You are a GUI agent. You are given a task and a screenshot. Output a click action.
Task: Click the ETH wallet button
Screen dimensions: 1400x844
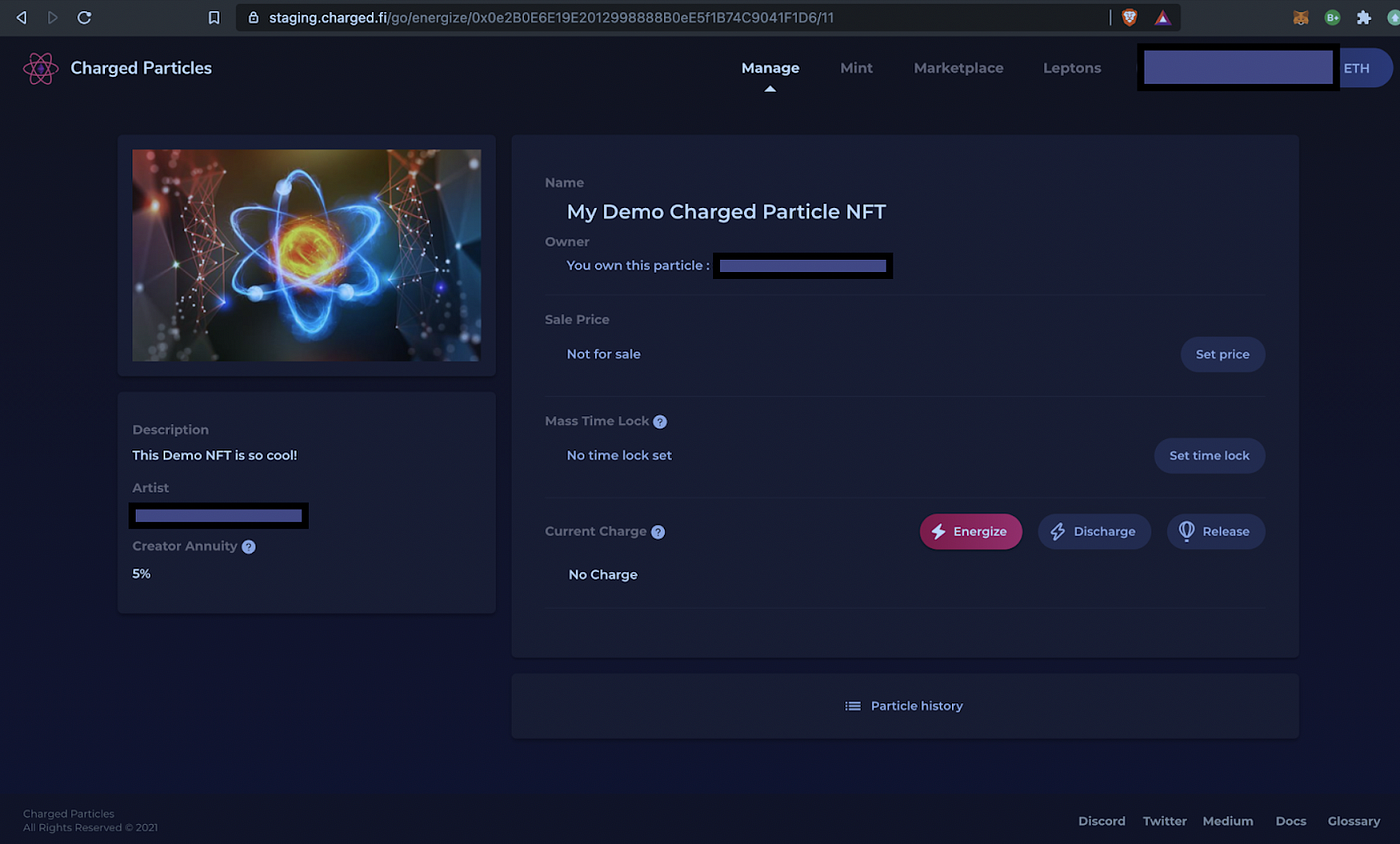tap(1364, 68)
